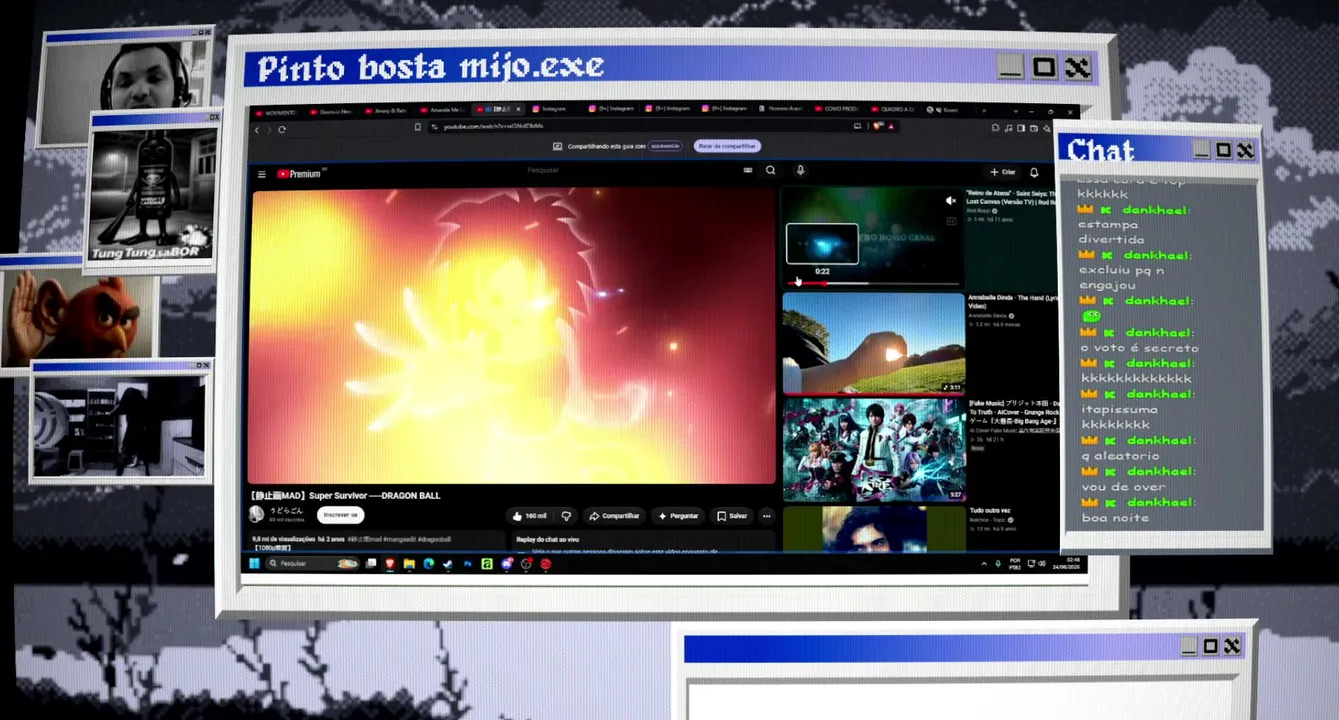Viewport: 1339px width, 720px height.
Task: Open Task View on the taskbar
Action: (371, 564)
